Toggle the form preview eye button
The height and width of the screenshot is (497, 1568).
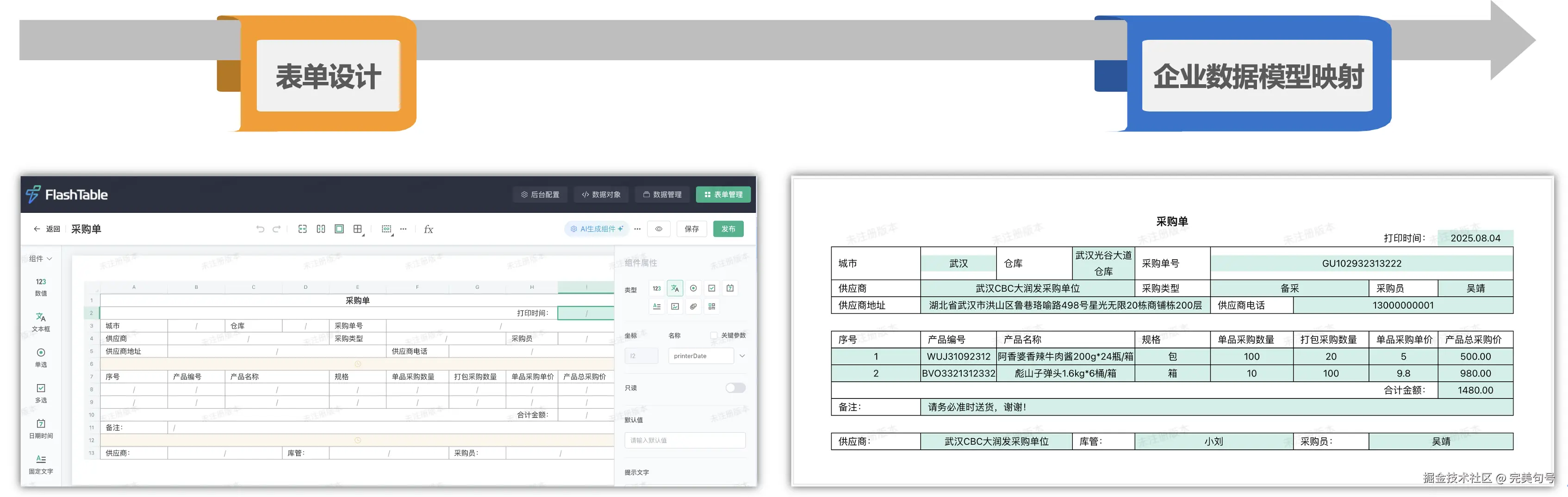659,230
